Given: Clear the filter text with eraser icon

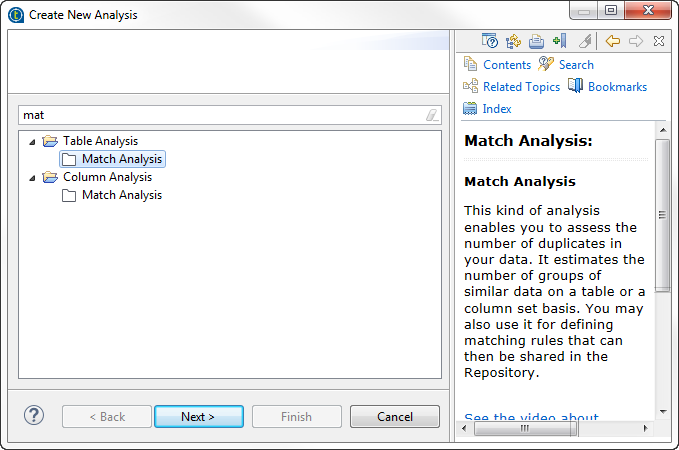Looking at the screenshot, I should tap(431, 115).
